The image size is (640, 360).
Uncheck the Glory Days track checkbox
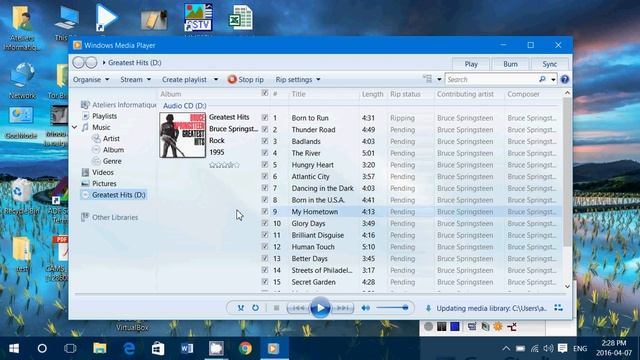click(265, 223)
